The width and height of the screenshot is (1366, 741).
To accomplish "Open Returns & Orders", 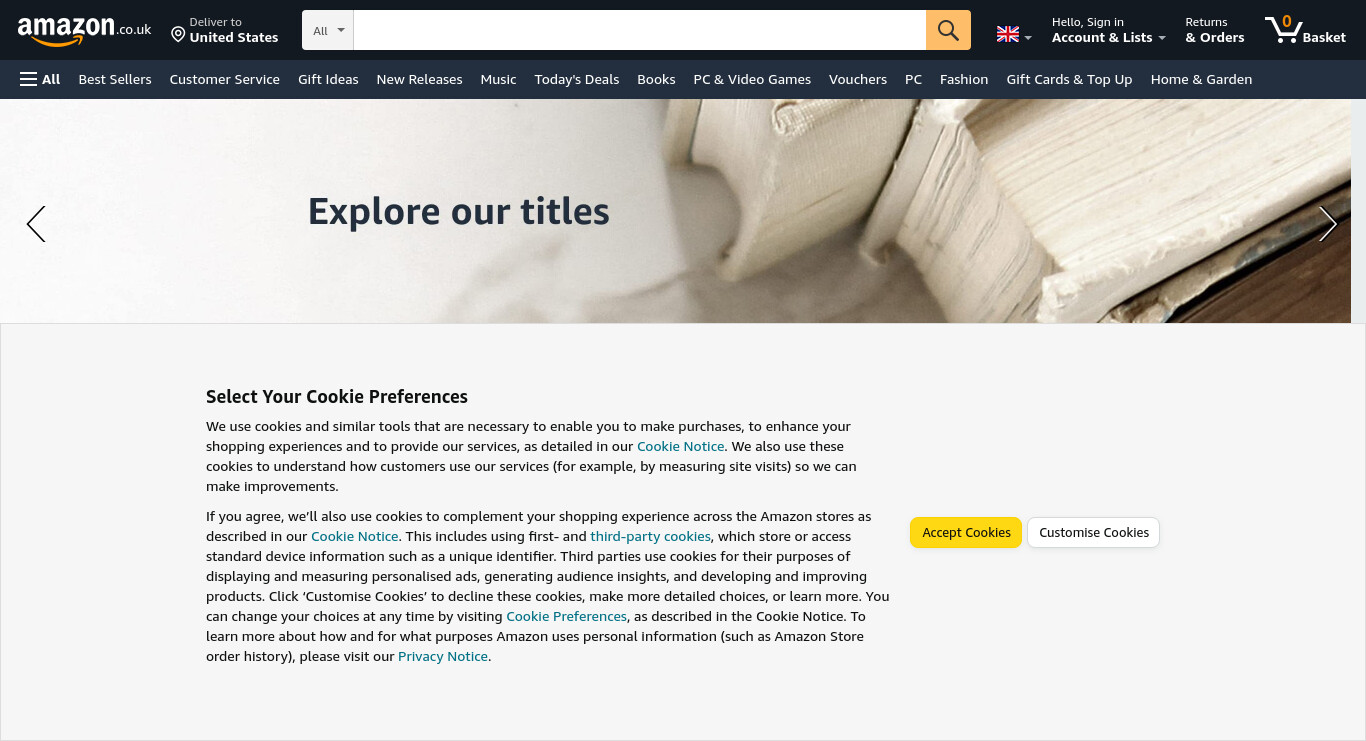I will (1215, 30).
